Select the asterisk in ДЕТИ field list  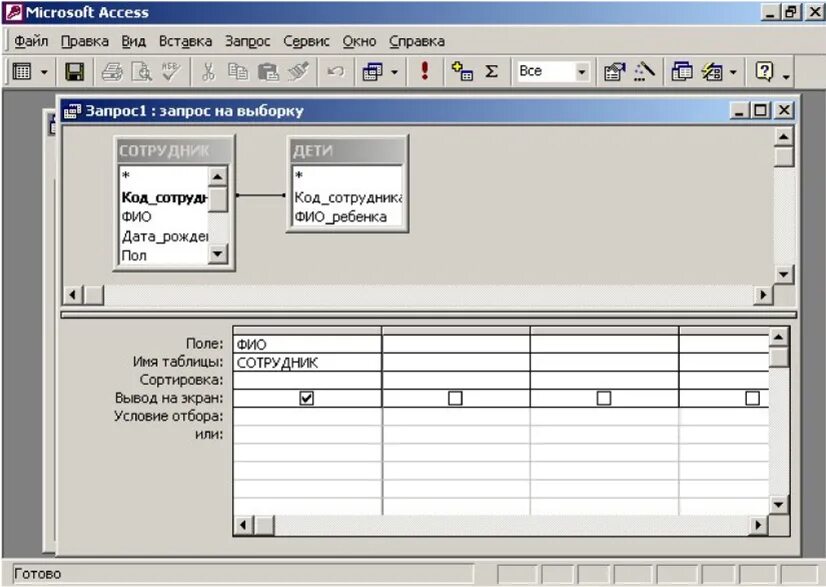pos(299,175)
